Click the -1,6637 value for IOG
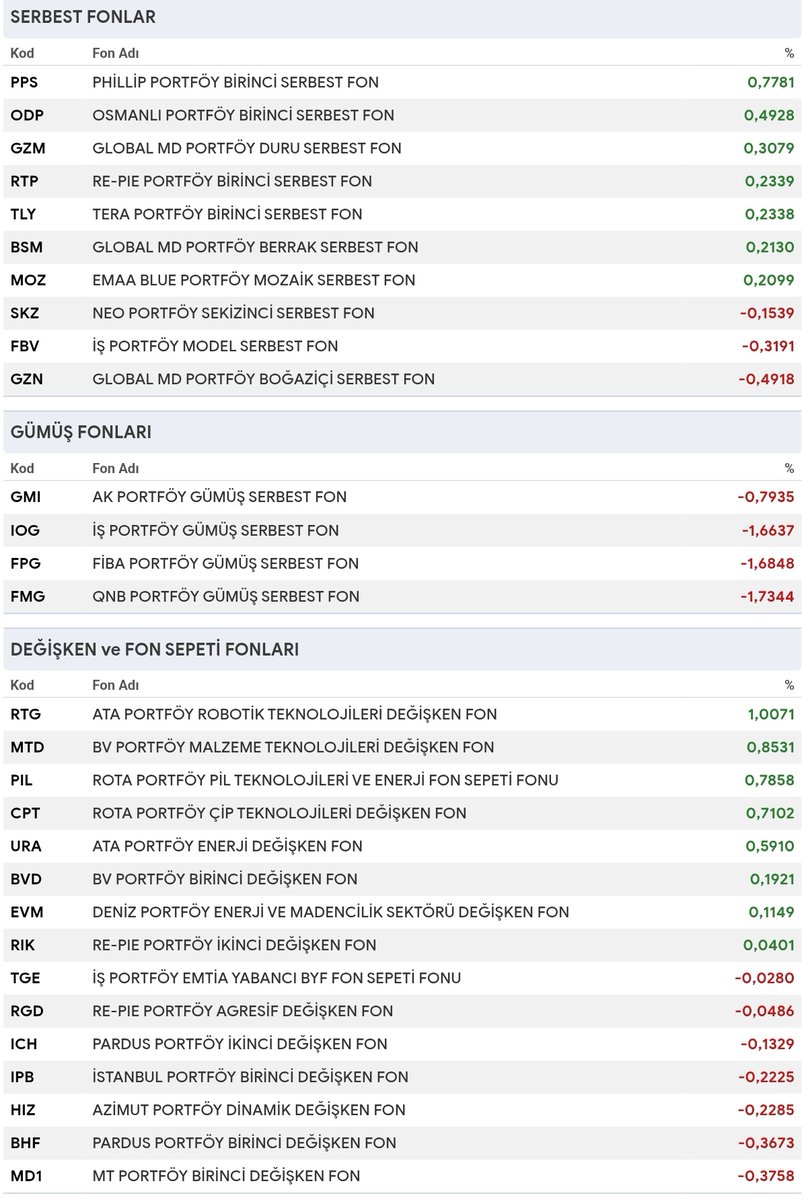Image resolution: width=804 pixels, height=1200 pixels. (767, 530)
